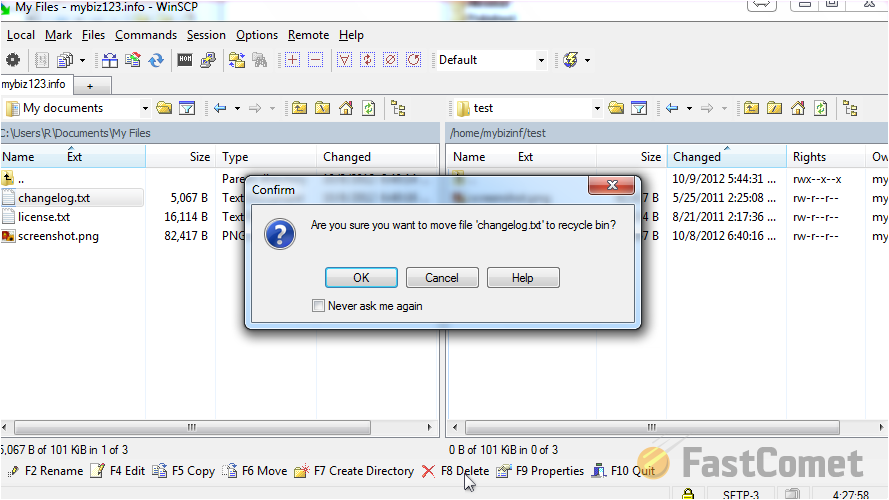The width and height of the screenshot is (889, 500).
Task: Toggle local panel directory tree icon
Action: [399, 108]
